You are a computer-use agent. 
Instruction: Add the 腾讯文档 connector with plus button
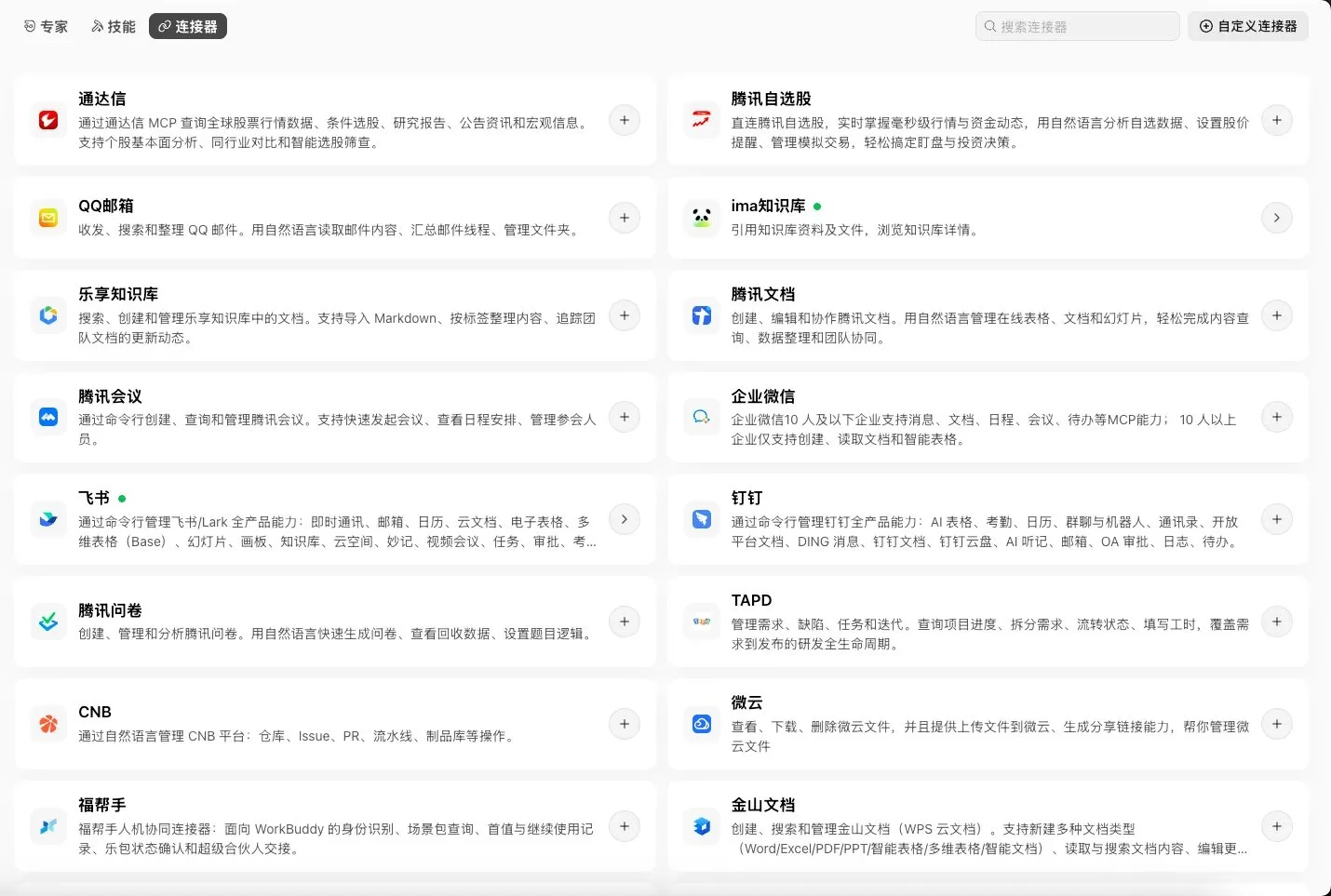(x=1277, y=315)
